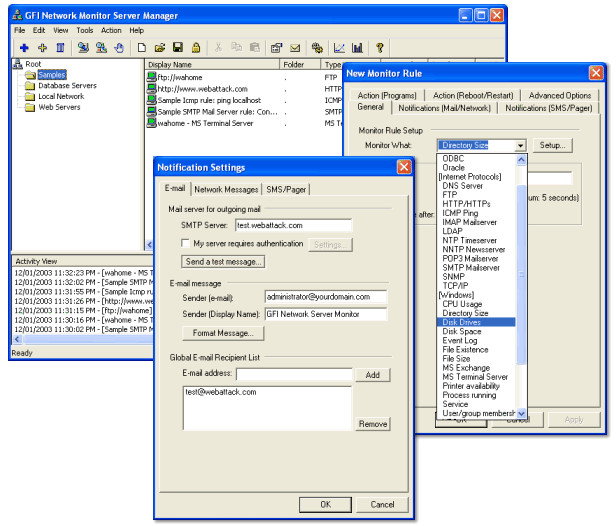The height and width of the screenshot is (526, 616).
Task: Open the Help menu
Action: [136, 30]
